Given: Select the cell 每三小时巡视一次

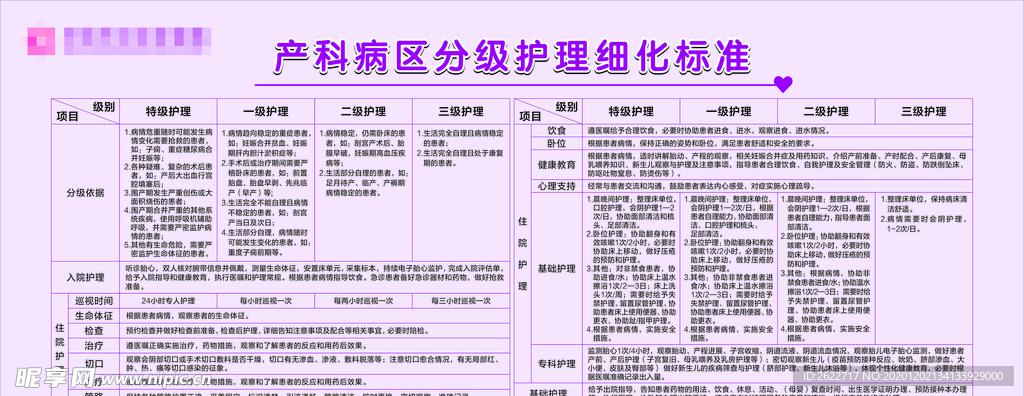Looking at the screenshot, I should [x=460, y=301].
